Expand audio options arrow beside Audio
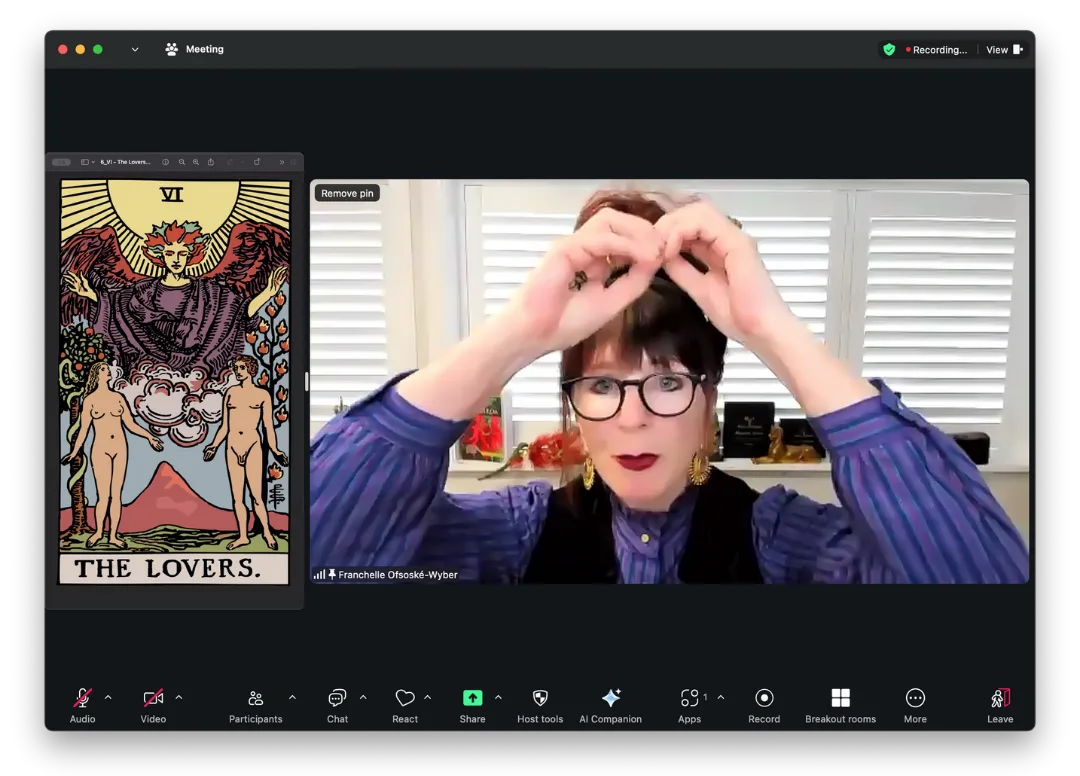Screen dimensions: 1080x776 click(x=108, y=697)
